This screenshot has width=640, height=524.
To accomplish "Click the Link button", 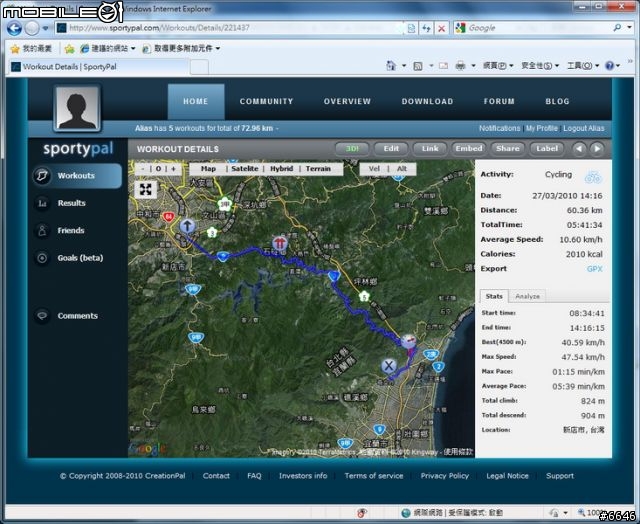I will tap(430, 149).
